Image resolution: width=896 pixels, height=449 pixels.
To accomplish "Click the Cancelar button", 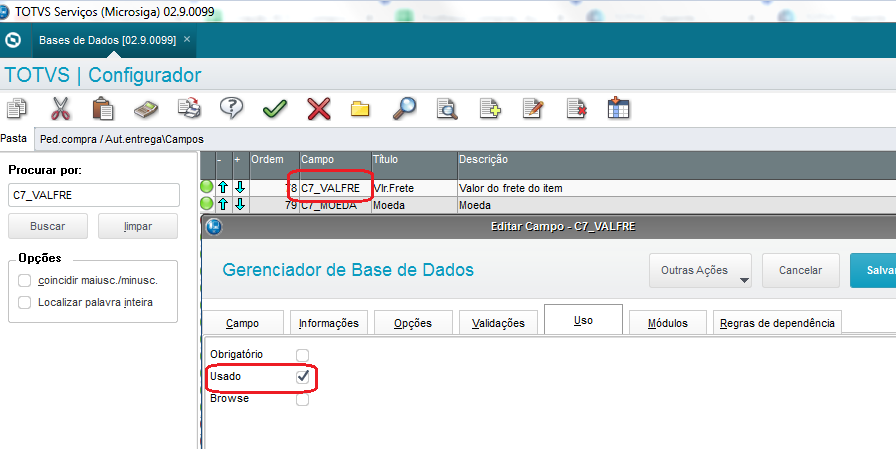I will (800, 270).
